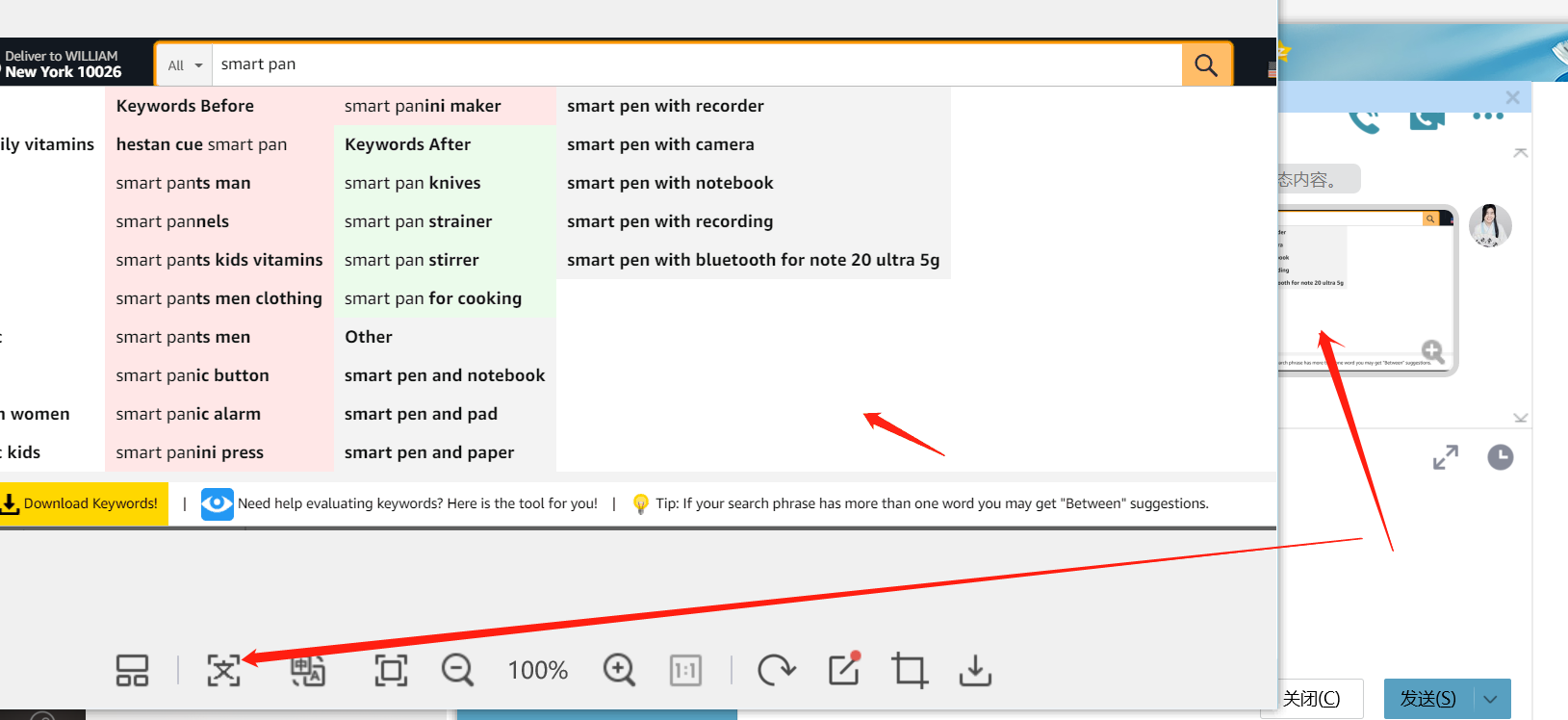Click the image translate icon
1568x720 pixels.
[308, 670]
